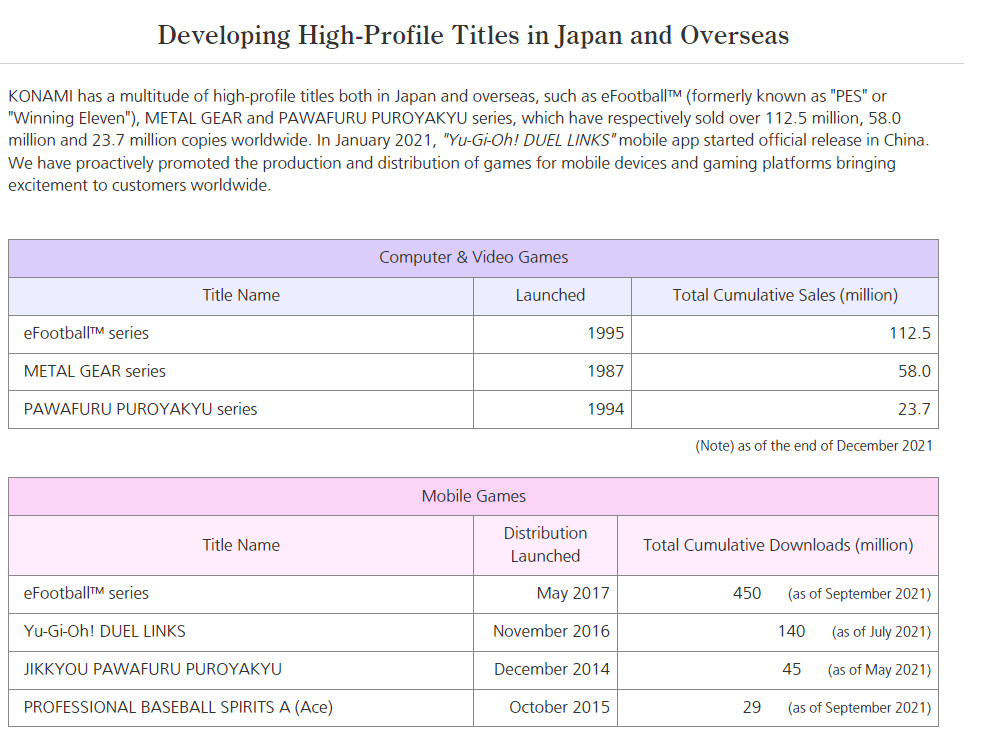Click 'Total Cumulative Downloads (million)' header
Screen dimensions: 984x755
(777, 545)
